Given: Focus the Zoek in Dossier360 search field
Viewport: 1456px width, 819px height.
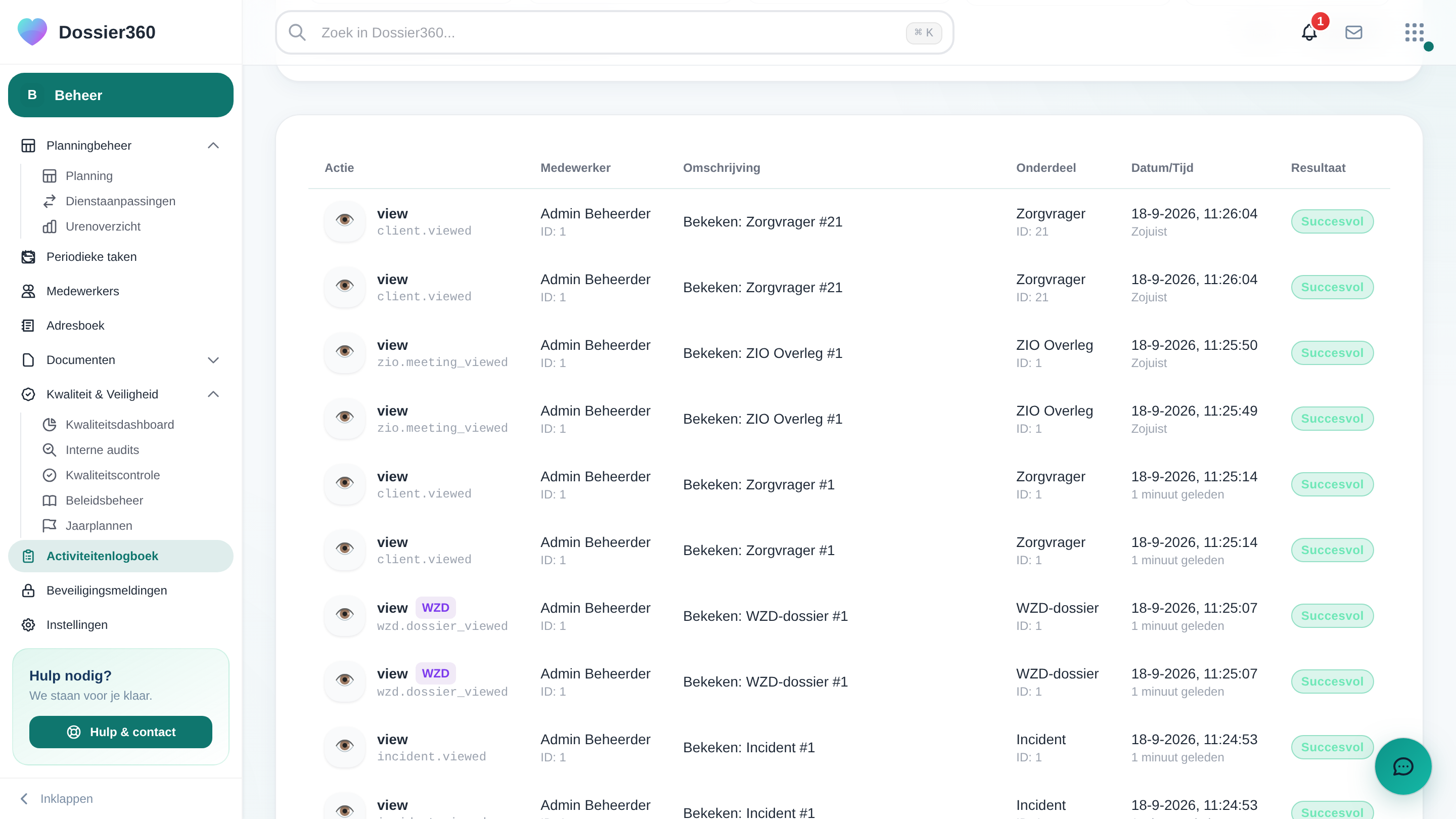Looking at the screenshot, I should [x=614, y=32].
